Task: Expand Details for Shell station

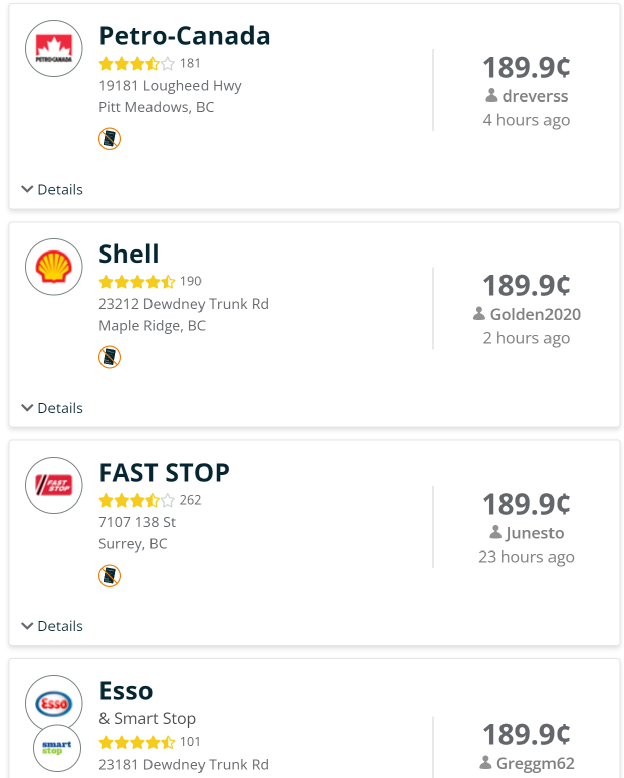Action: [52, 408]
